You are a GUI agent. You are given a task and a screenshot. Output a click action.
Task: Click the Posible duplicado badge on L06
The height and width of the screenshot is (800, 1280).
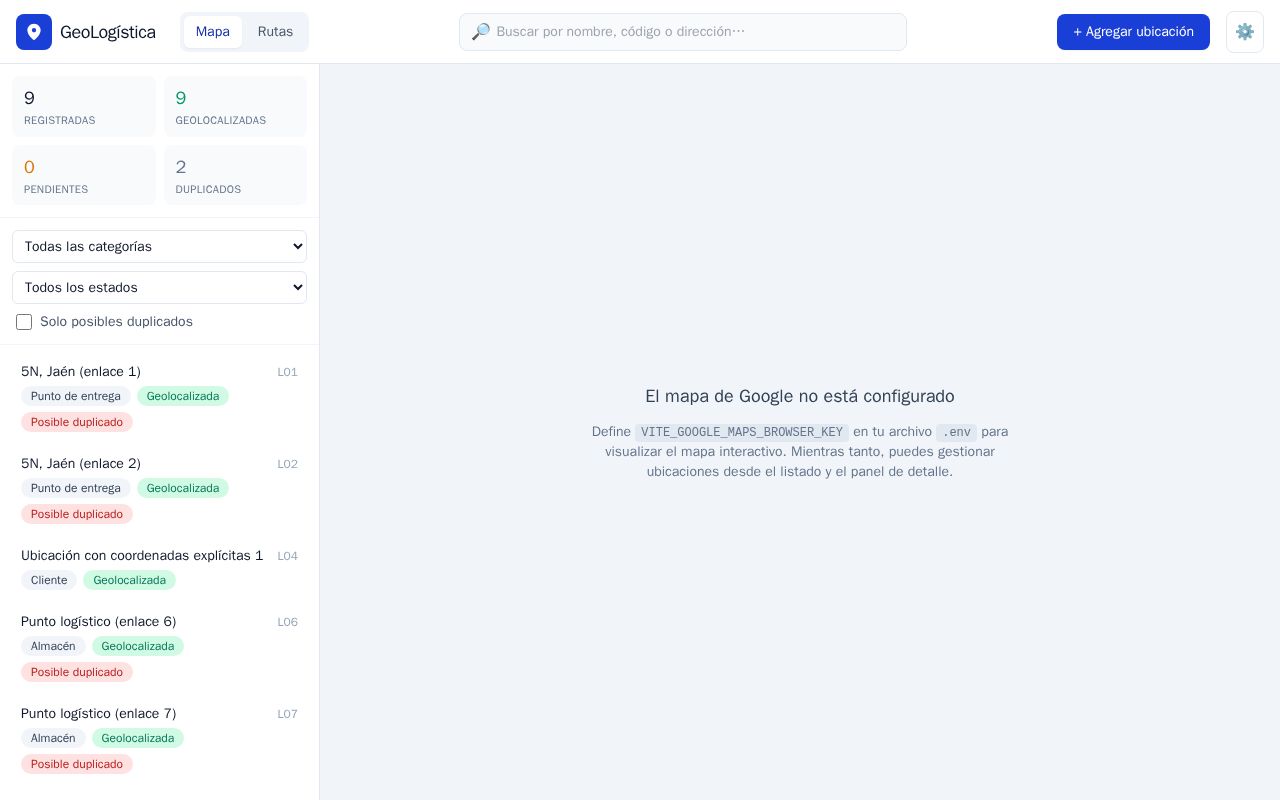77,672
